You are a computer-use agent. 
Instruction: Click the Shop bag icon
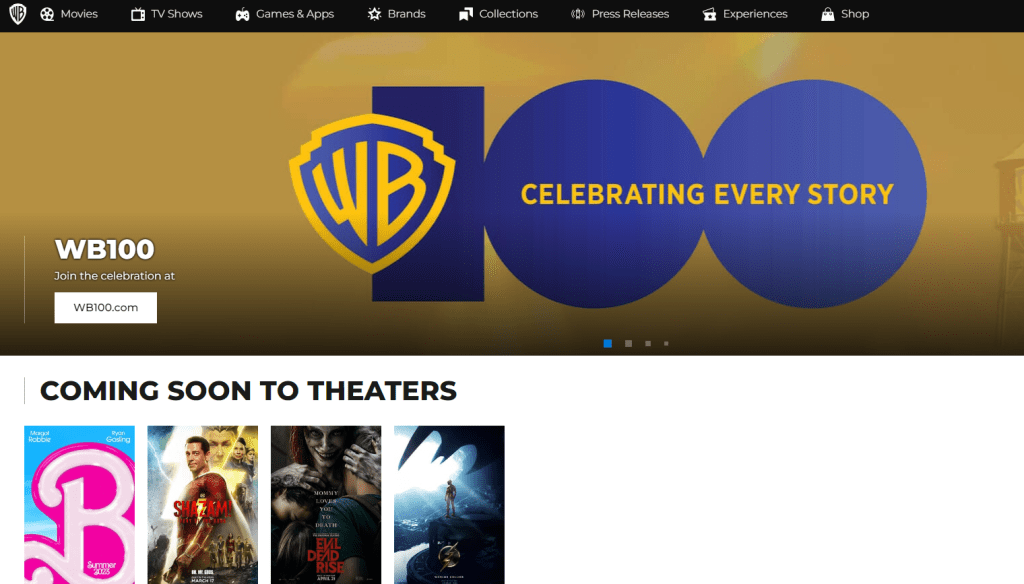tap(827, 14)
